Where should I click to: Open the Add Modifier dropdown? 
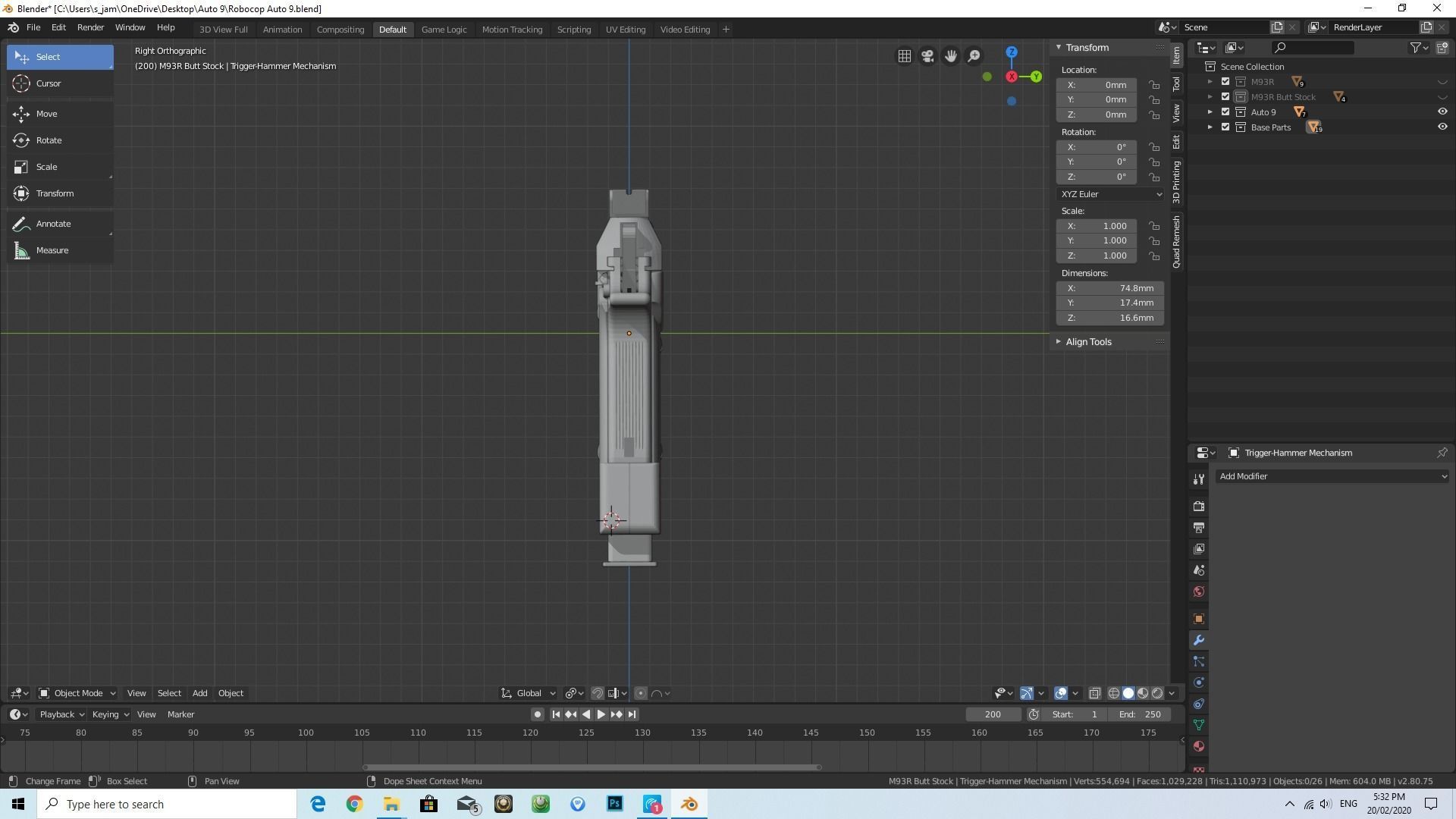(x=1332, y=476)
